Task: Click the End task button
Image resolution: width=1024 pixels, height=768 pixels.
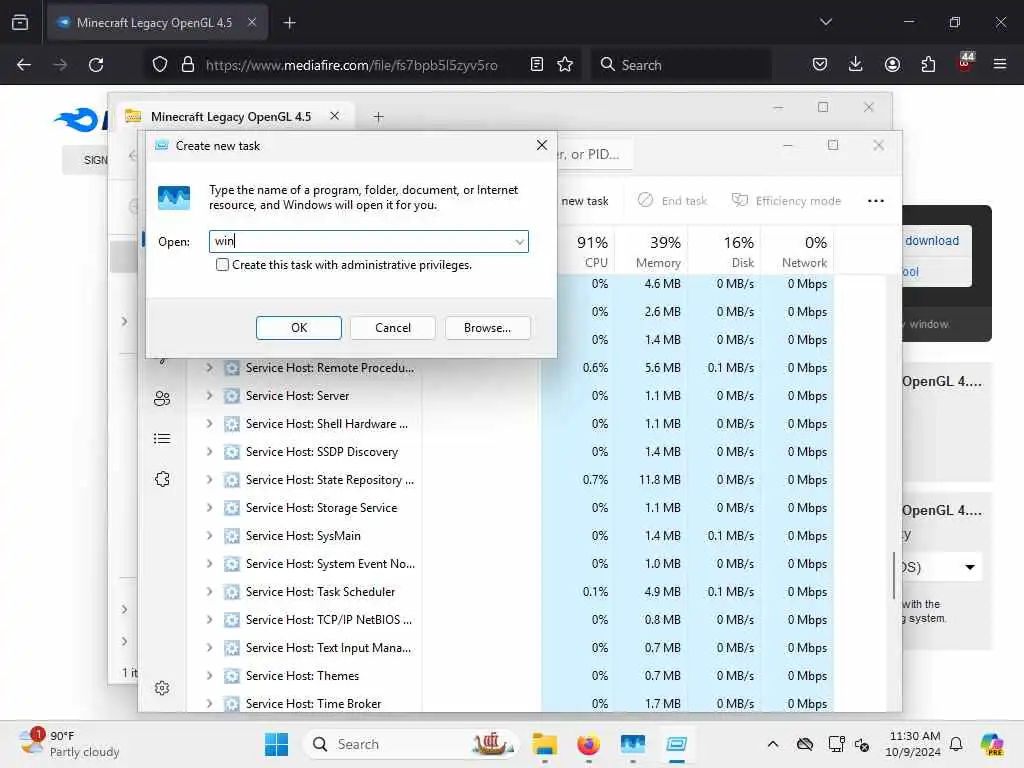Action: pos(672,200)
